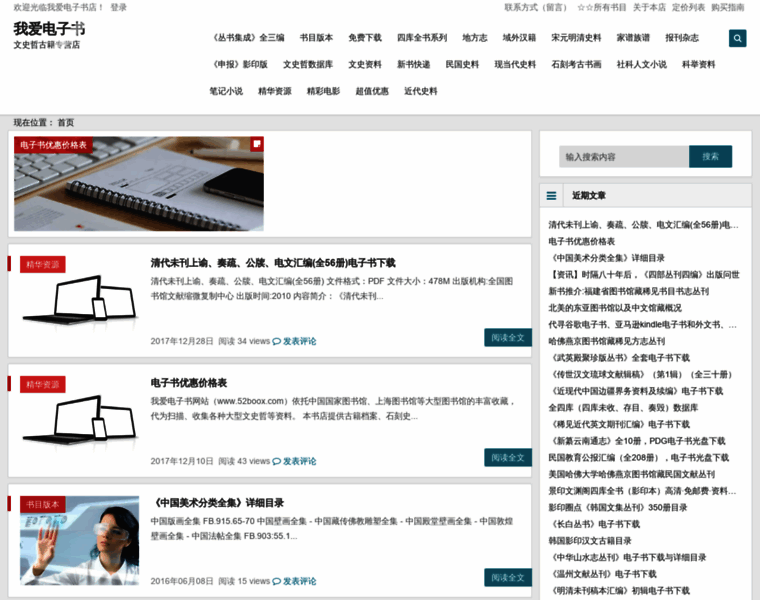The image size is (760, 600).
Task: Focus the 输入搜索内容 search input field
Action: point(624,157)
